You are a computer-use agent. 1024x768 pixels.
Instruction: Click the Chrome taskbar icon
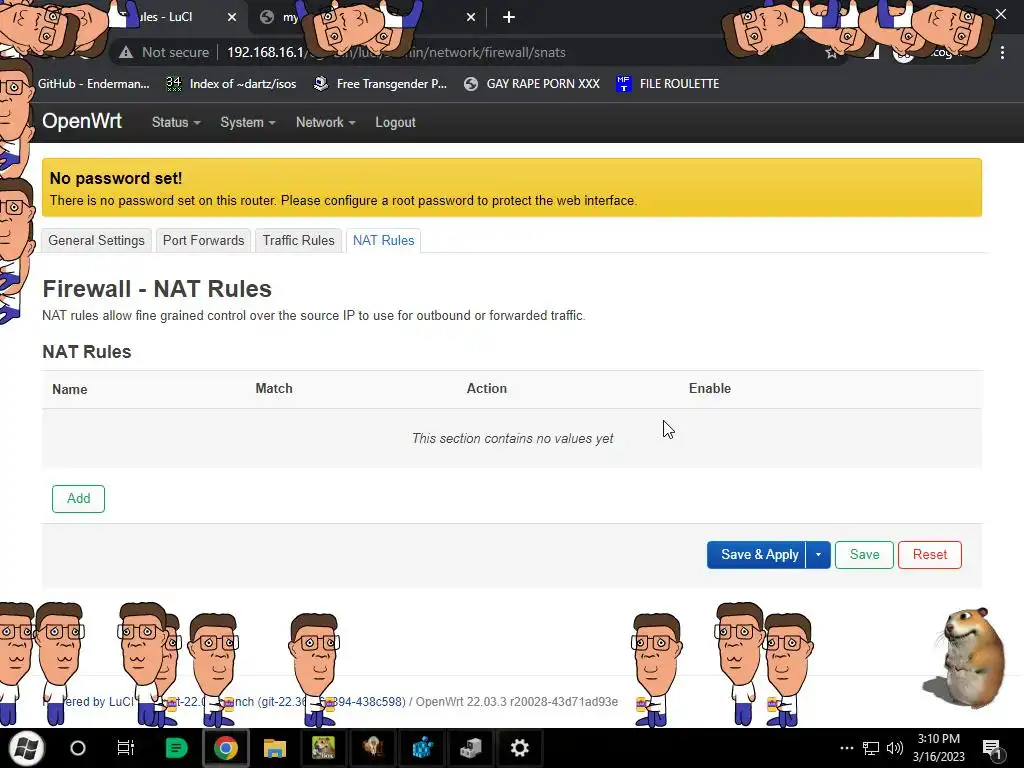[x=226, y=748]
